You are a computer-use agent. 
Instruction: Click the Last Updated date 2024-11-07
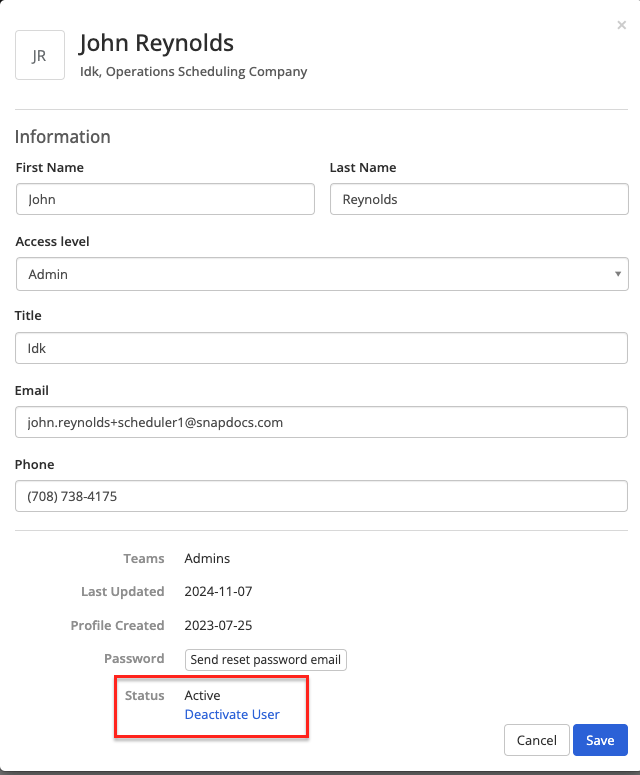218,591
